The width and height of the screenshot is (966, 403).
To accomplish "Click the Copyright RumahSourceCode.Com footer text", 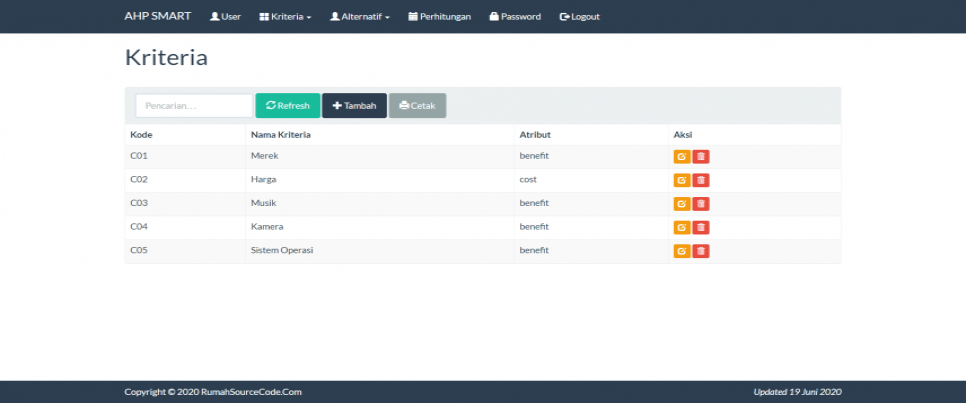I will 213,392.
